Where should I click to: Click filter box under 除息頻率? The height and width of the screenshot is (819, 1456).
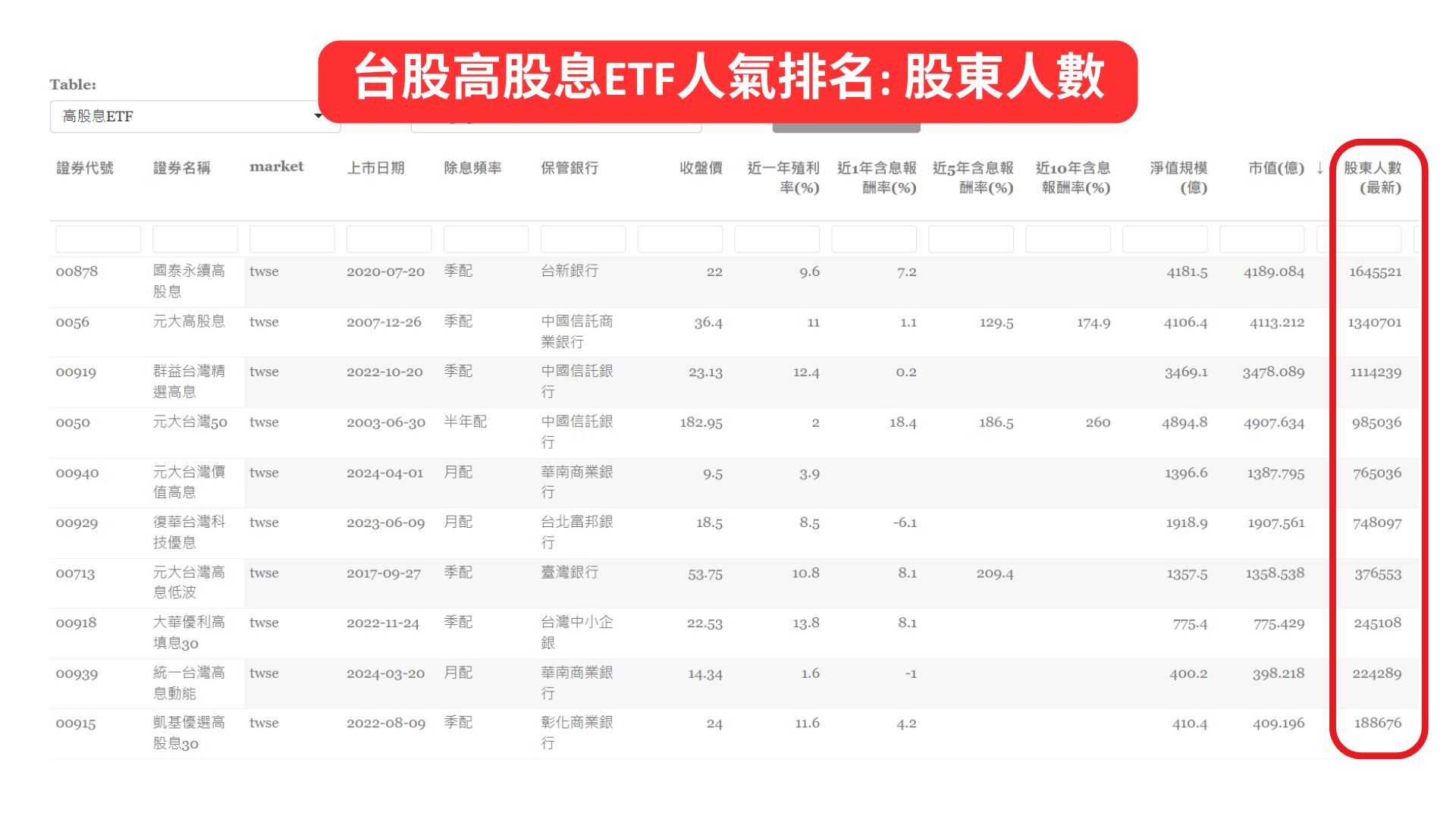point(486,240)
